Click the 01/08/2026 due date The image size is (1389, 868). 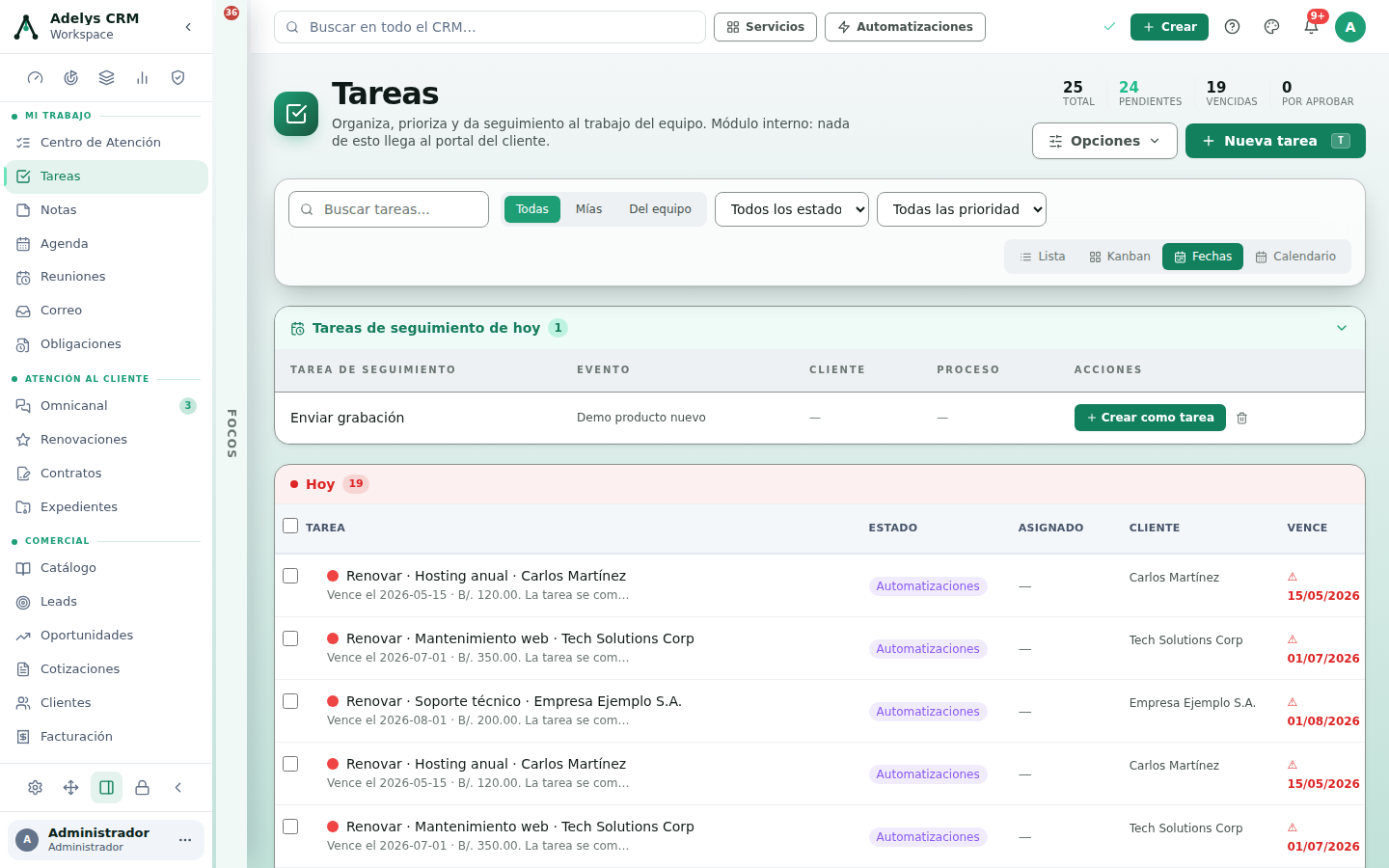(x=1323, y=721)
